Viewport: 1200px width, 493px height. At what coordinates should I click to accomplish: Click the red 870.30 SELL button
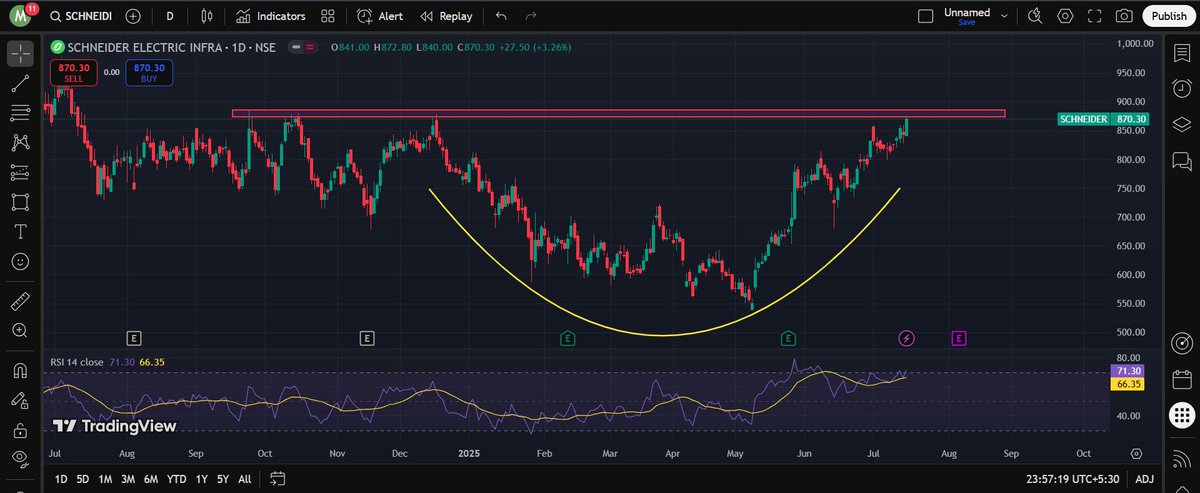(x=74, y=72)
